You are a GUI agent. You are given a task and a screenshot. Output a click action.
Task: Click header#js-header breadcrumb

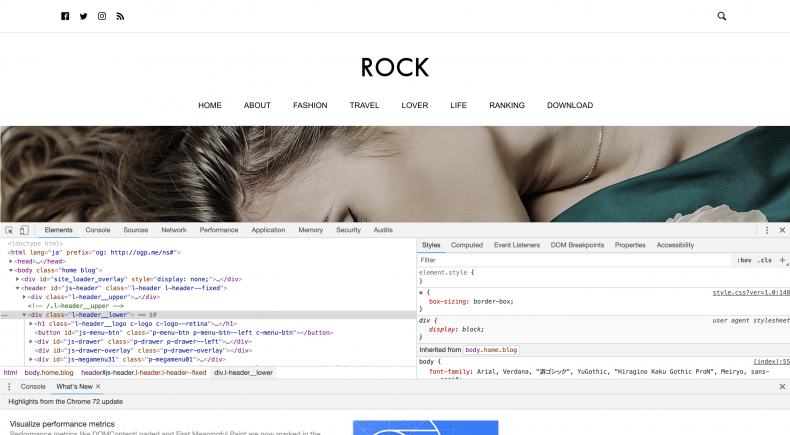click(144, 373)
